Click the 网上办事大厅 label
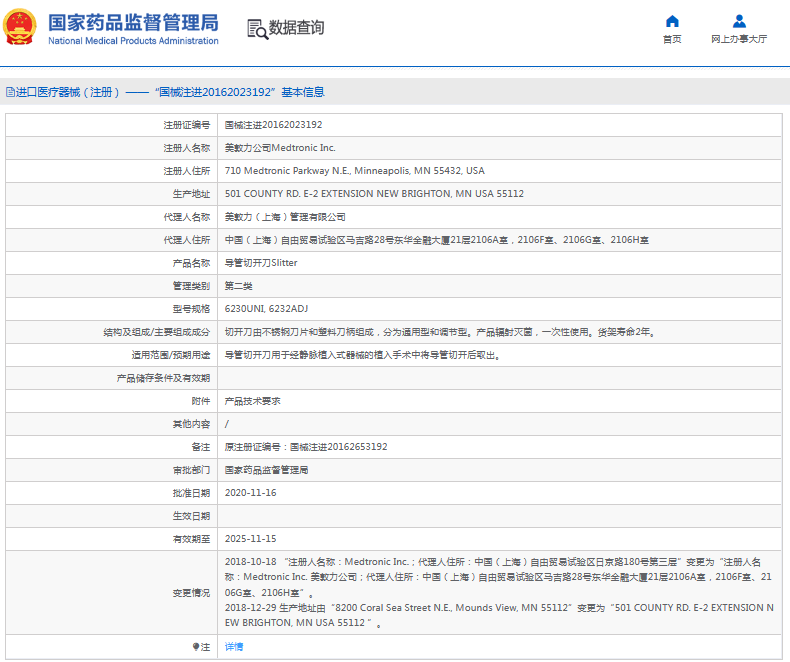The height and width of the screenshot is (662, 790). (x=739, y=39)
